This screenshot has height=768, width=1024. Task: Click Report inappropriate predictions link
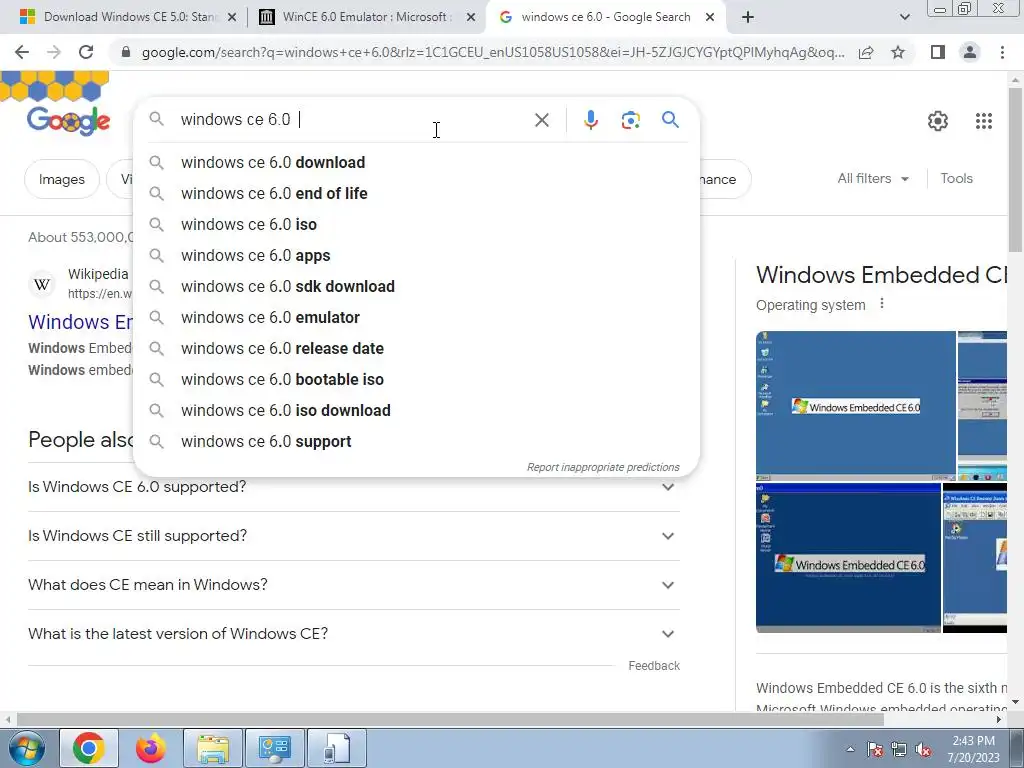point(603,468)
